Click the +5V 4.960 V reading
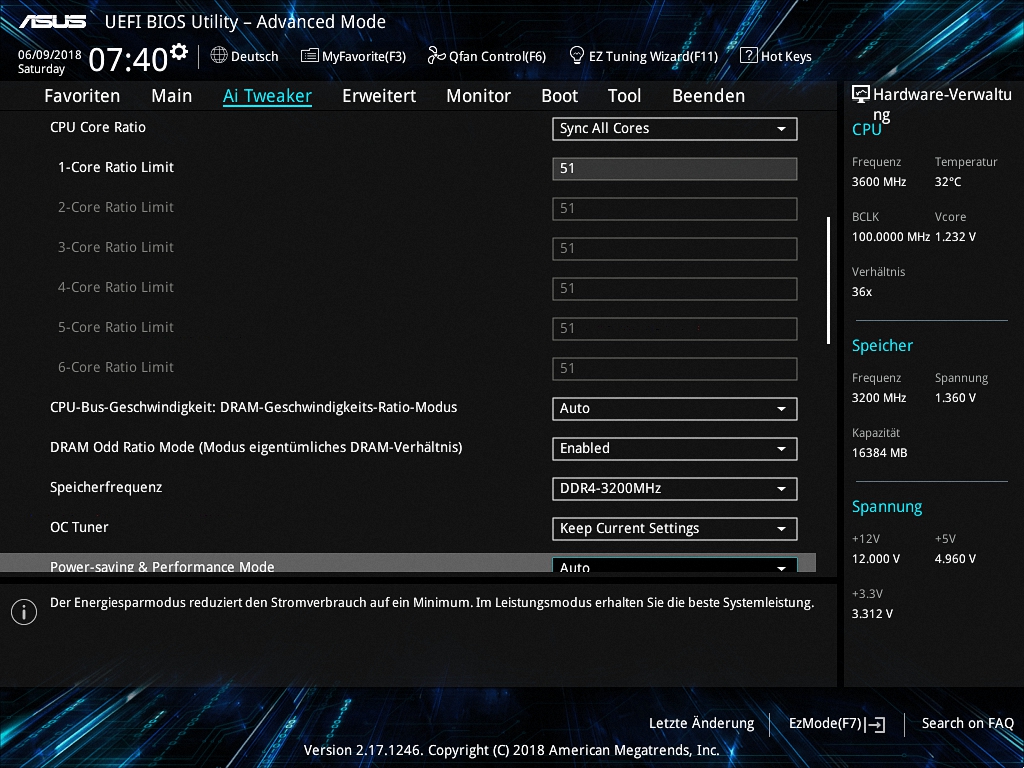The image size is (1024, 768). click(955, 559)
